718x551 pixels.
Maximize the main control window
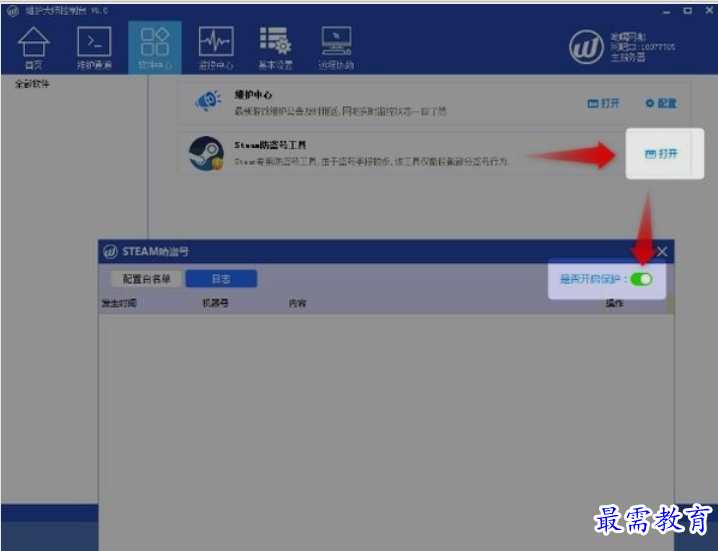click(688, 11)
